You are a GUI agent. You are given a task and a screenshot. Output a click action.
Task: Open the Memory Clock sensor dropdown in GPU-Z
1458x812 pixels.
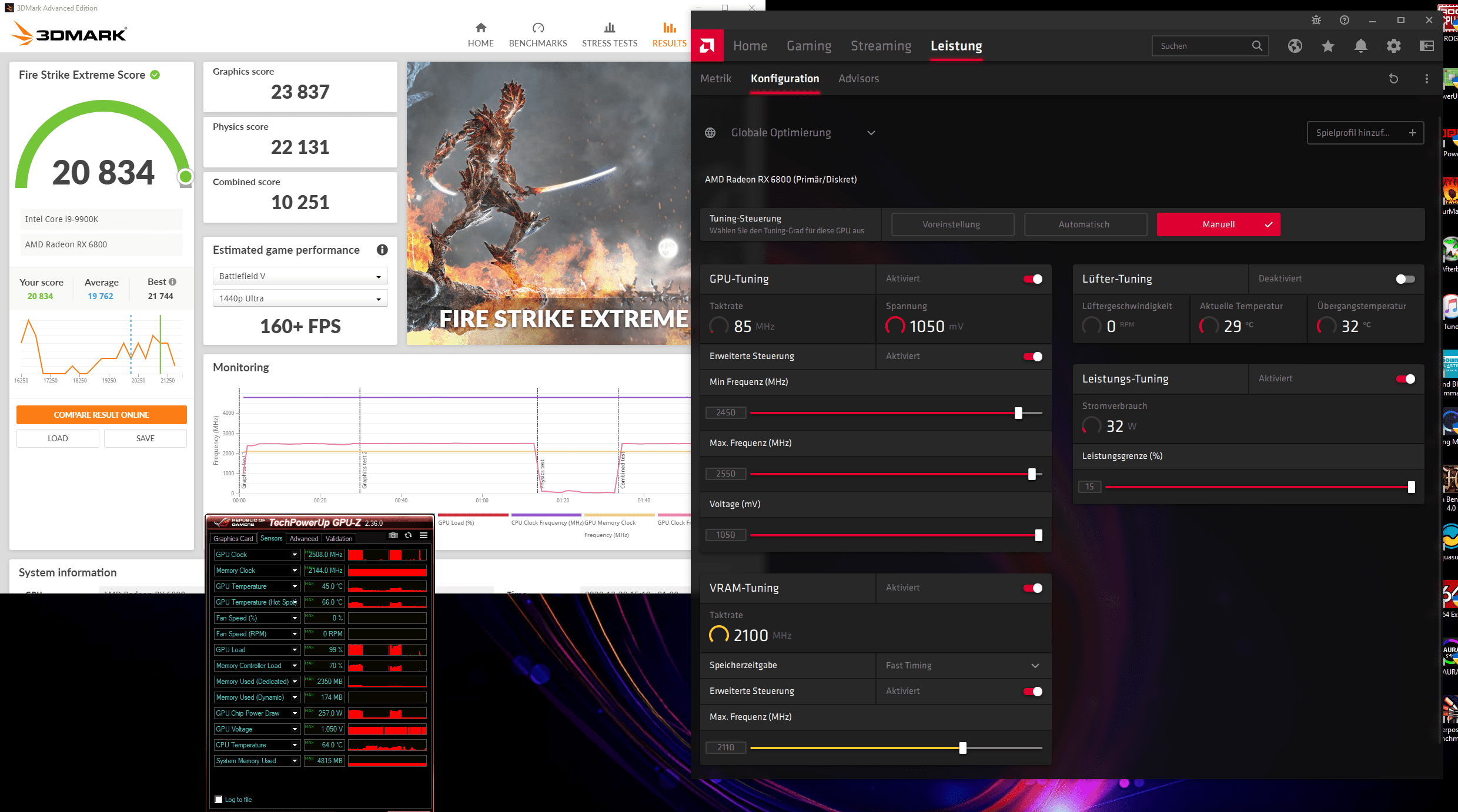pyautogui.click(x=295, y=571)
